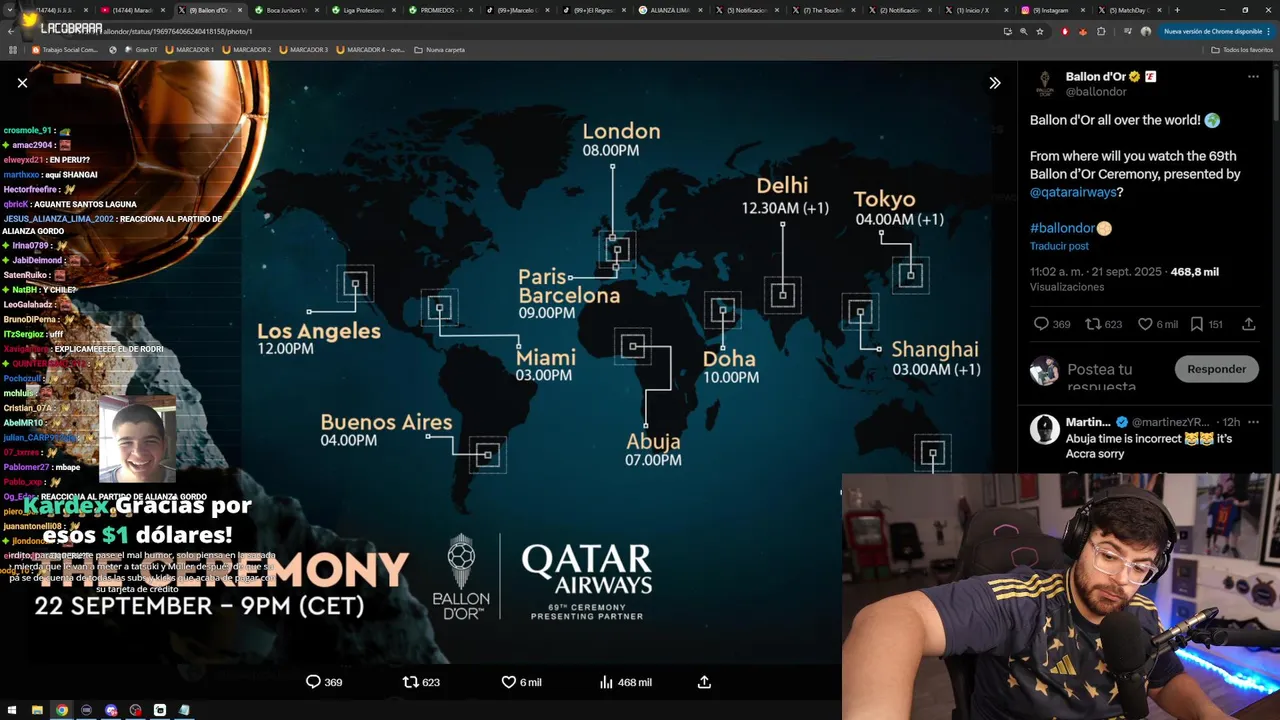The width and height of the screenshot is (1280, 720).
Task: Open the tweet's three-dot more menu
Action: coord(1253,77)
